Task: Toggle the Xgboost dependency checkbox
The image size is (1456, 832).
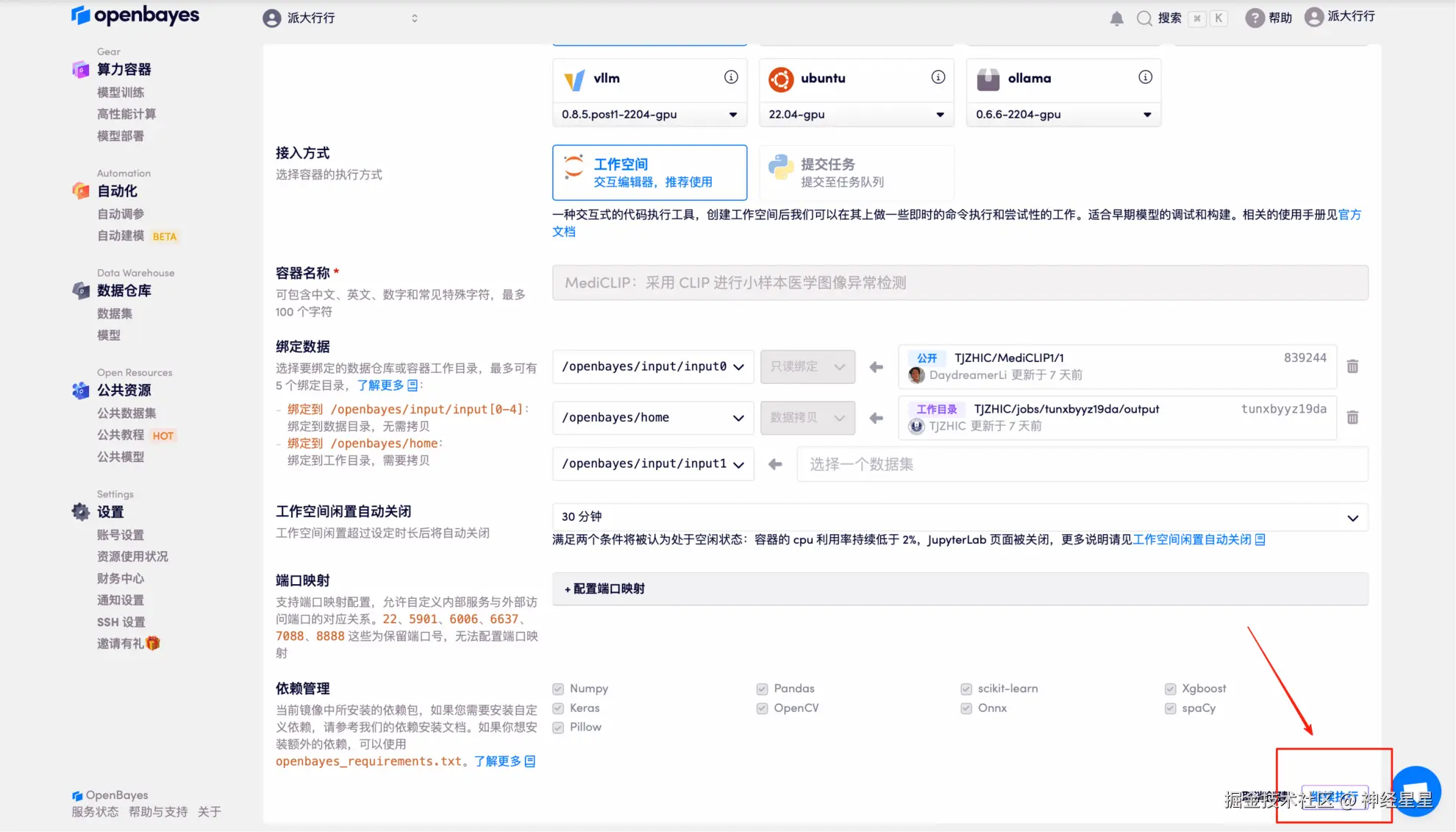Action: [1170, 689]
